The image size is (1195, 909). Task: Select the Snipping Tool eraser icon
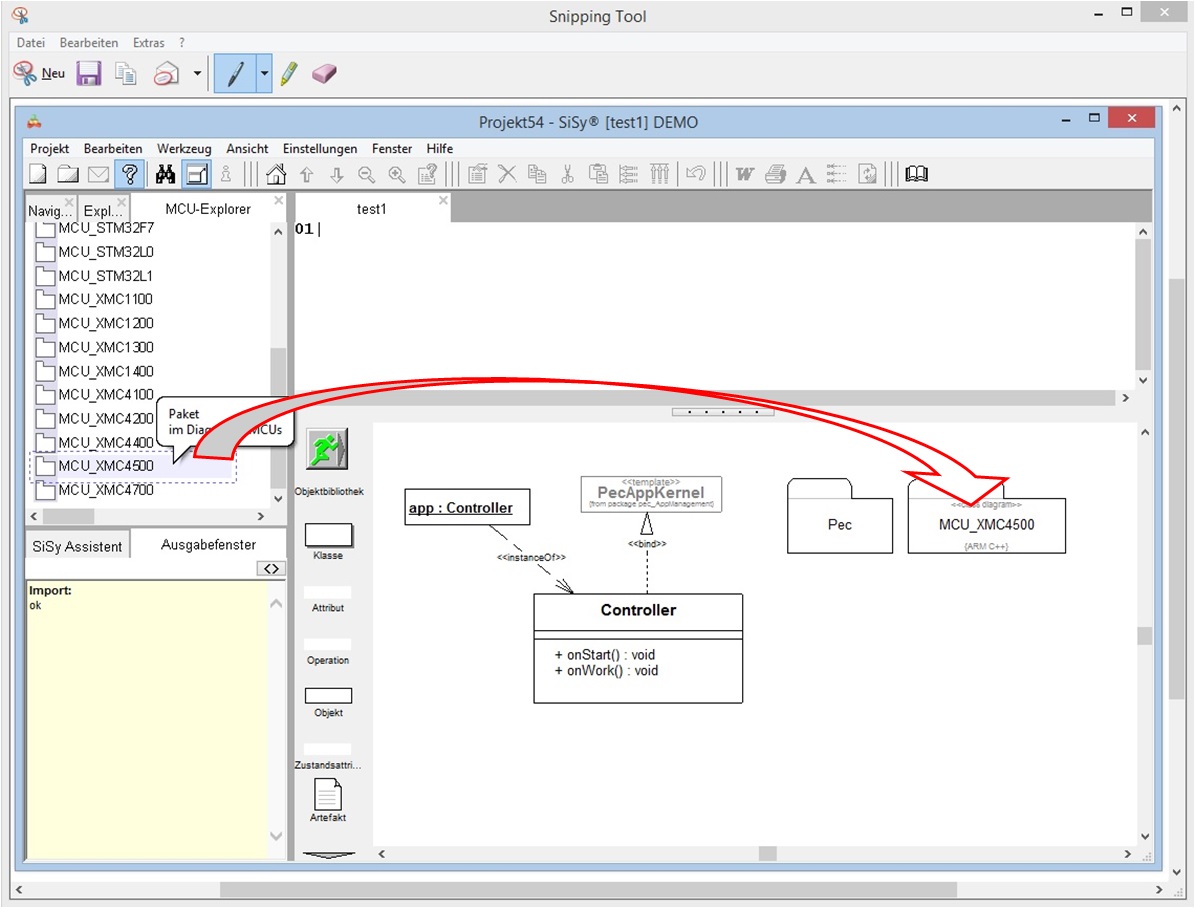click(325, 74)
